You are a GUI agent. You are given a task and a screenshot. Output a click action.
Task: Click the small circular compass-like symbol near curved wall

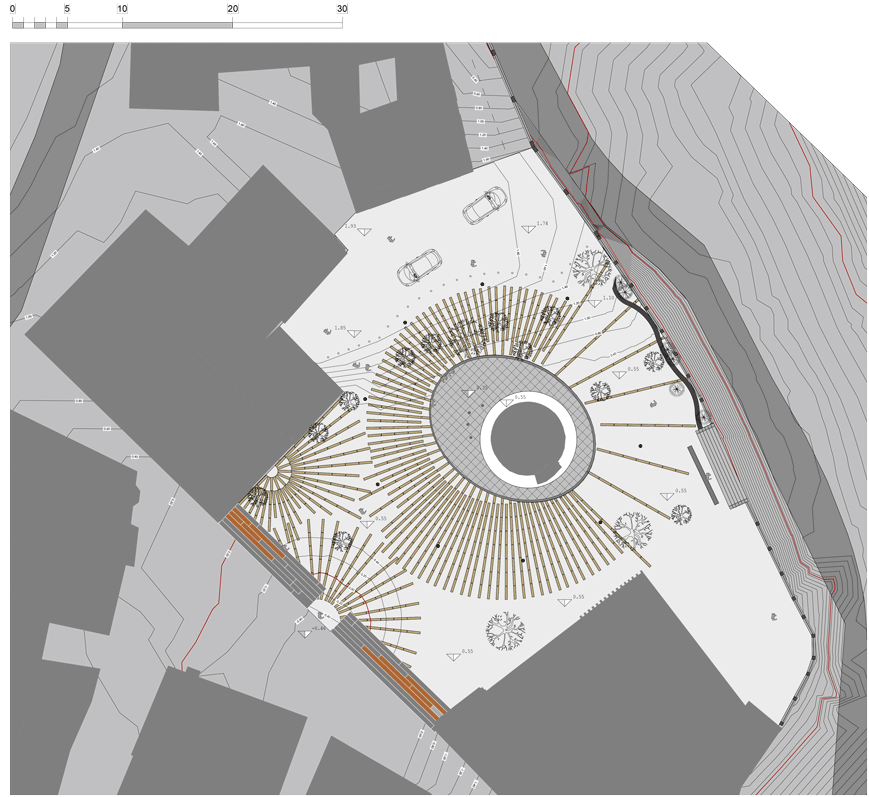(677, 387)
